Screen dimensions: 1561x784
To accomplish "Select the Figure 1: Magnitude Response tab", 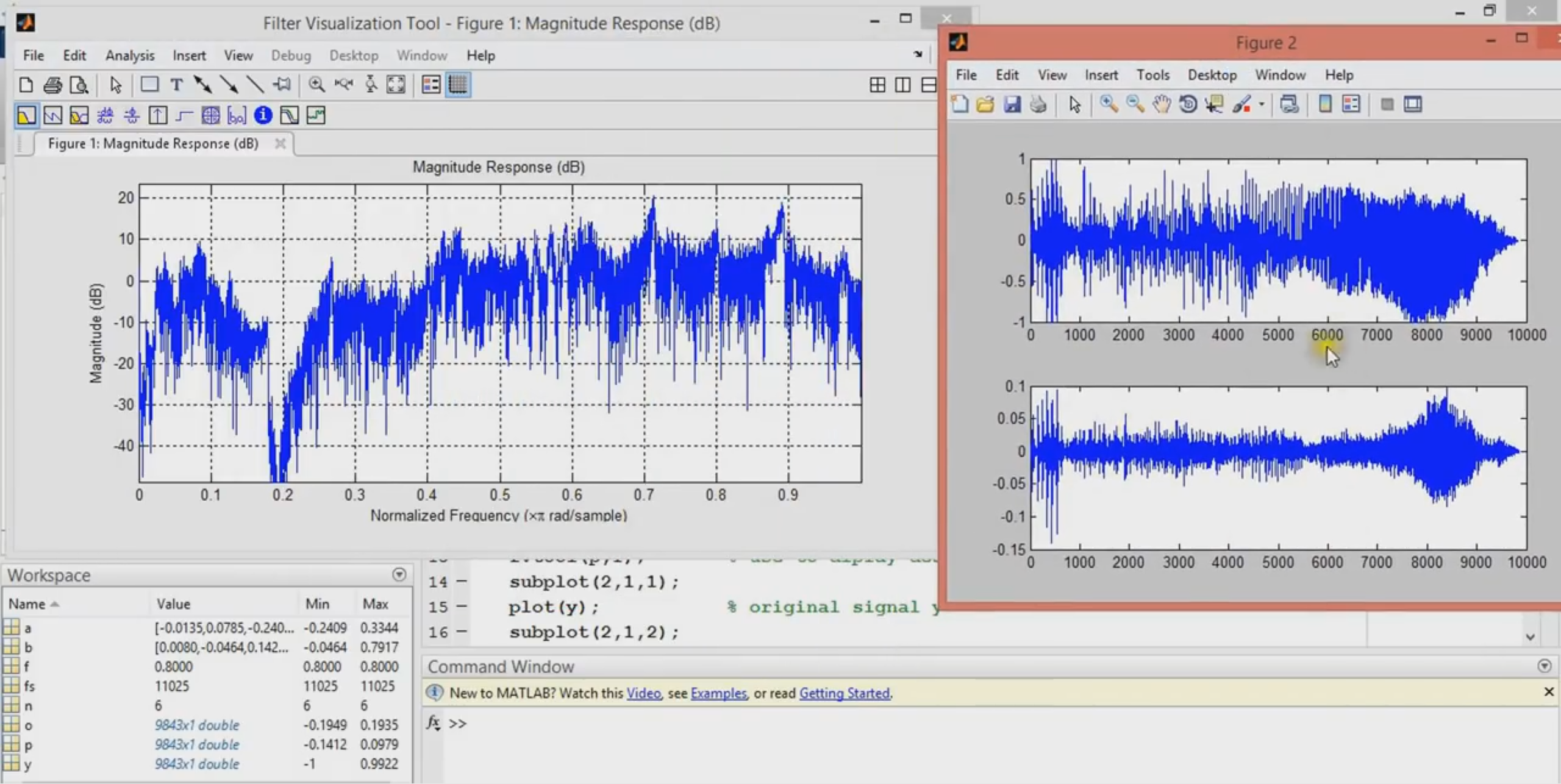I will (153, 144).
